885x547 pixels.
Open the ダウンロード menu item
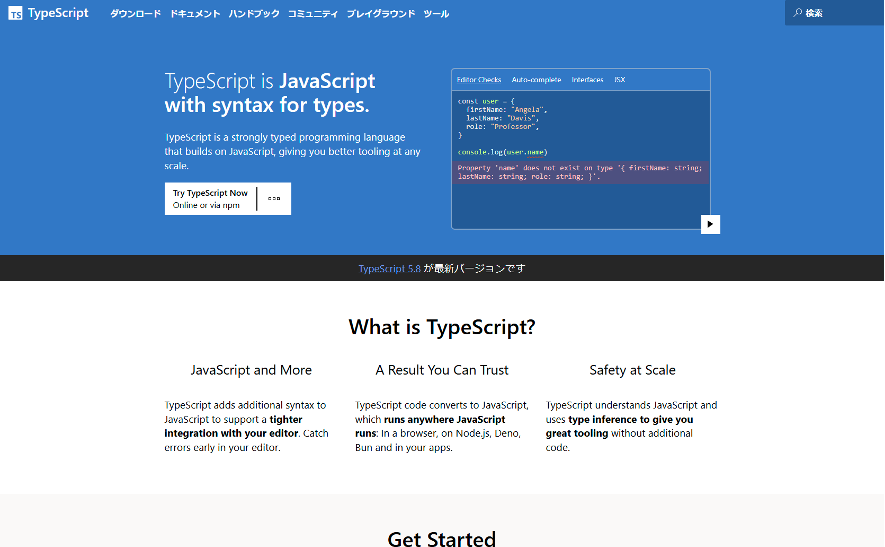click(x=135, y=14)
